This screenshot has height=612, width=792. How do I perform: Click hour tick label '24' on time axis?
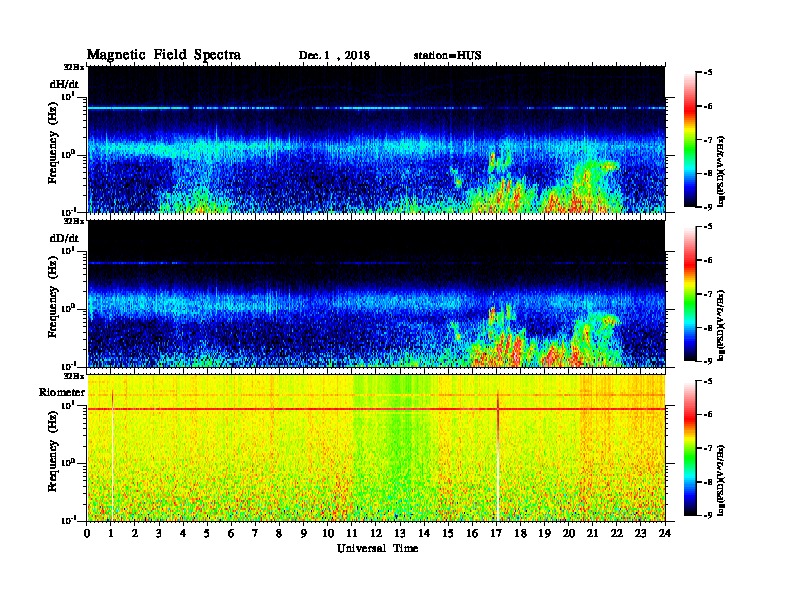coord(665,534)
